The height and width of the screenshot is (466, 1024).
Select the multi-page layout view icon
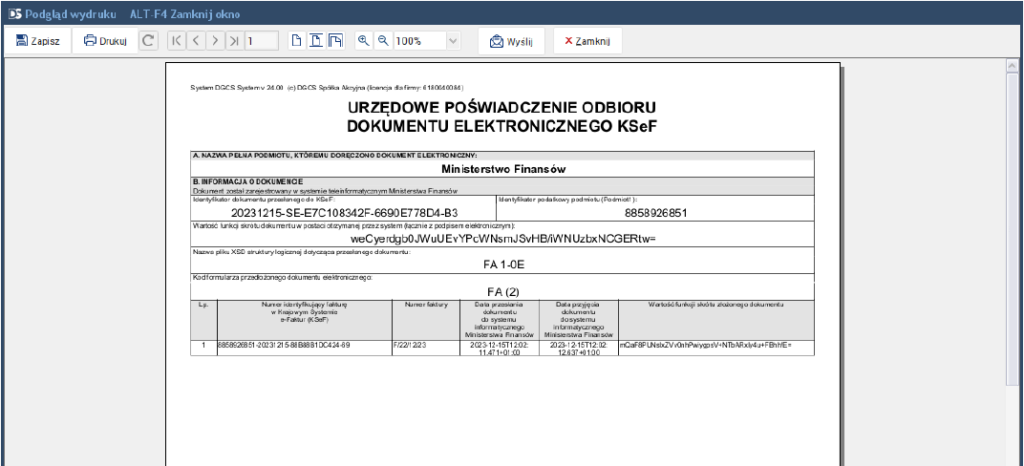[335, 41]
